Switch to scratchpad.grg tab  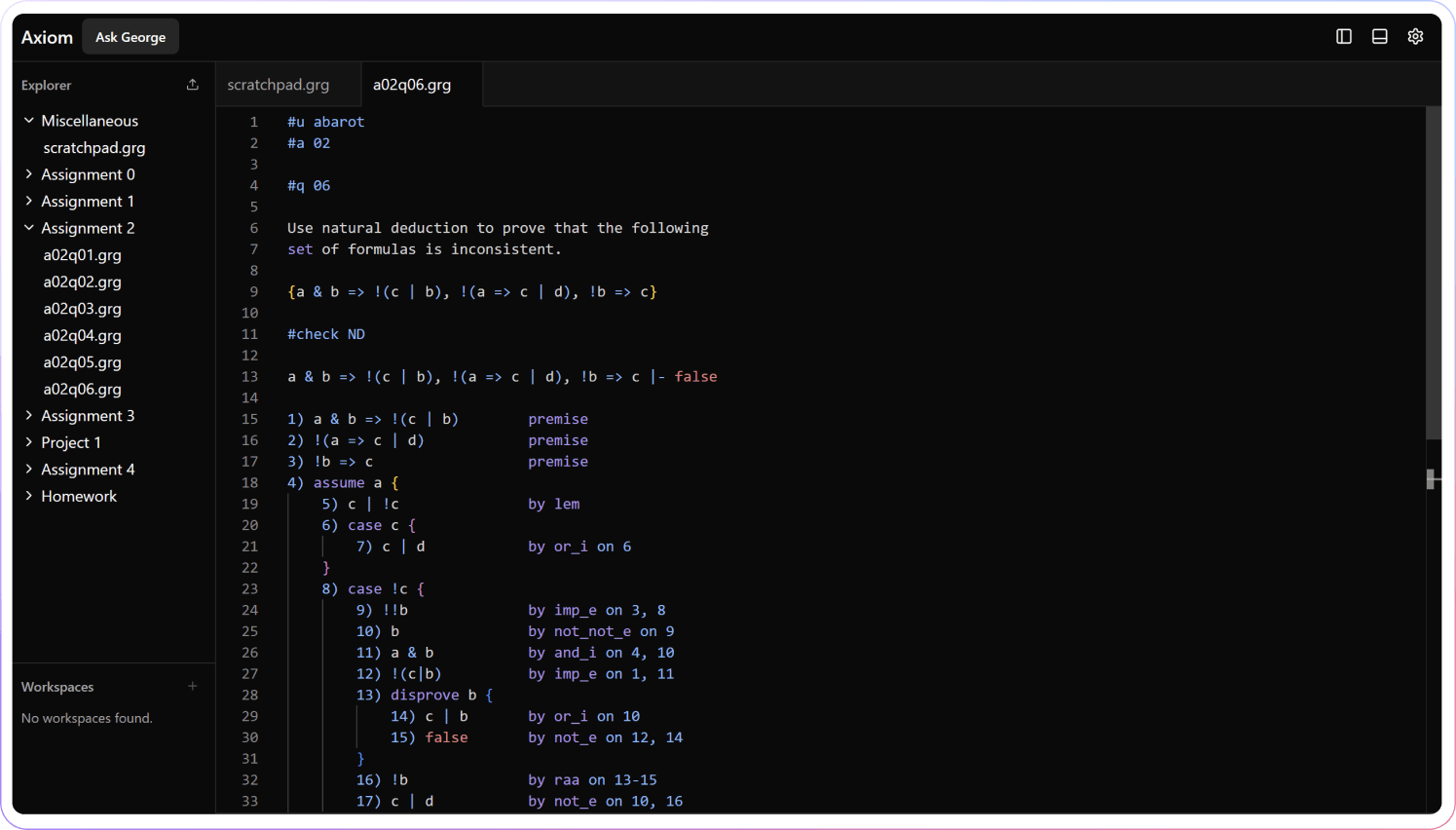[279, 85]
